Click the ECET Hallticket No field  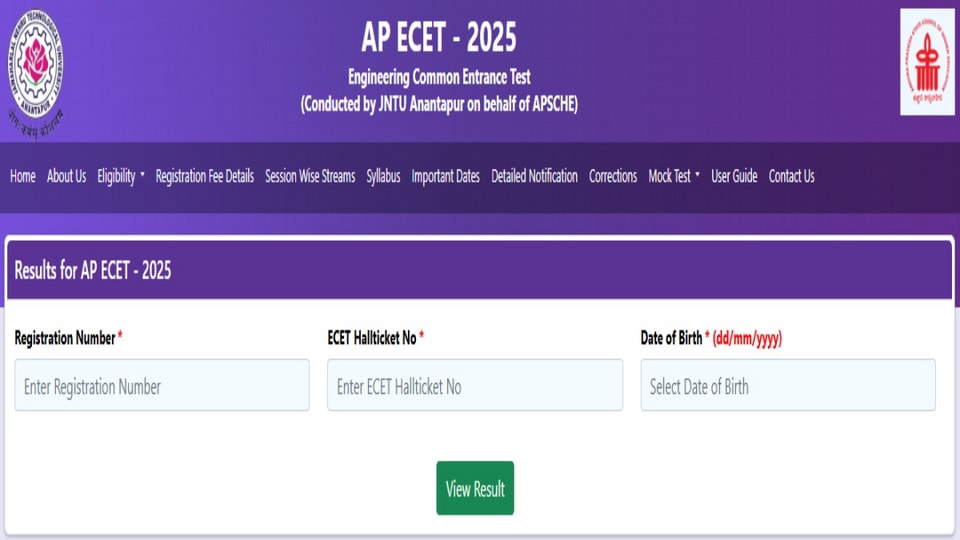475,386
